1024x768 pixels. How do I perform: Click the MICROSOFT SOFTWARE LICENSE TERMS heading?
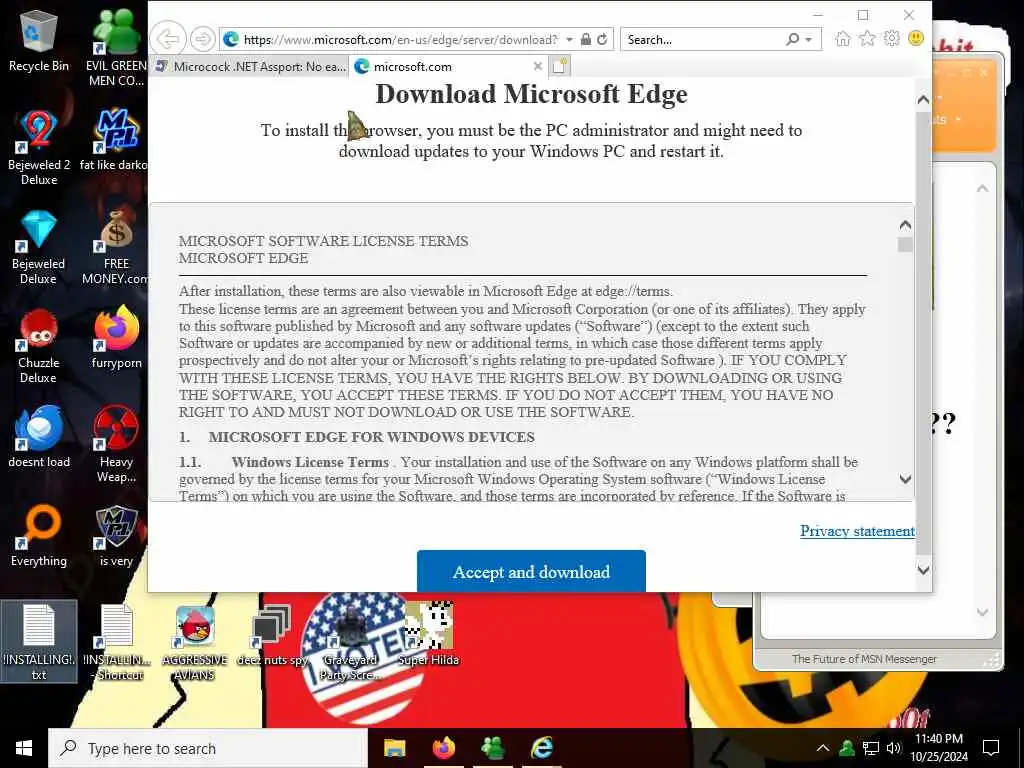[x=323, y=241]
